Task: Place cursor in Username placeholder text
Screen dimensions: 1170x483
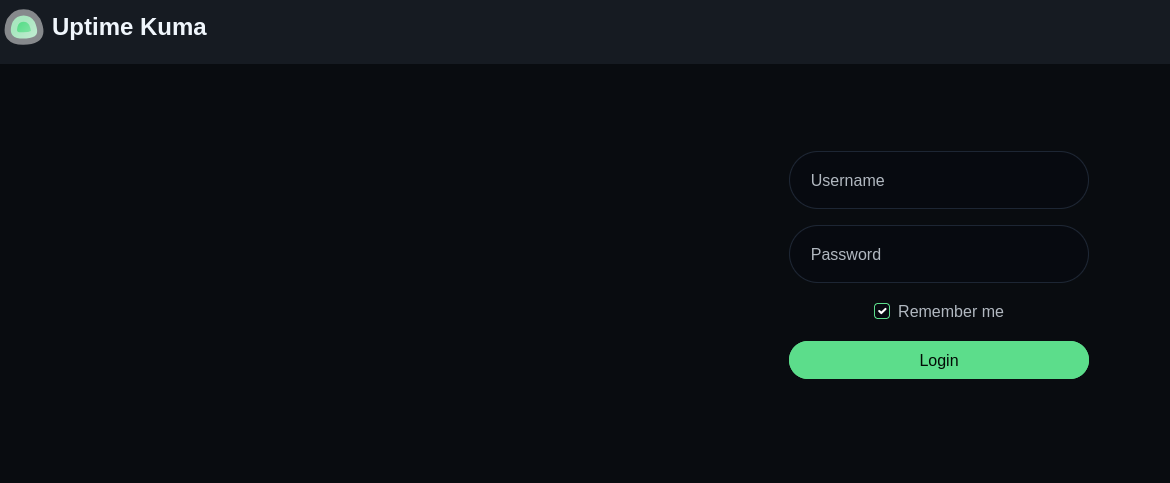Action: 847,181
